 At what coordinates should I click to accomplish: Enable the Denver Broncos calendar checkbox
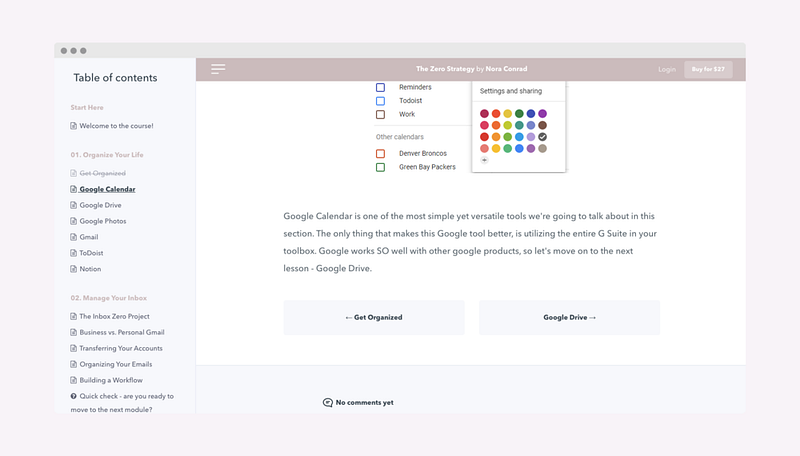(x=381, y=153)
